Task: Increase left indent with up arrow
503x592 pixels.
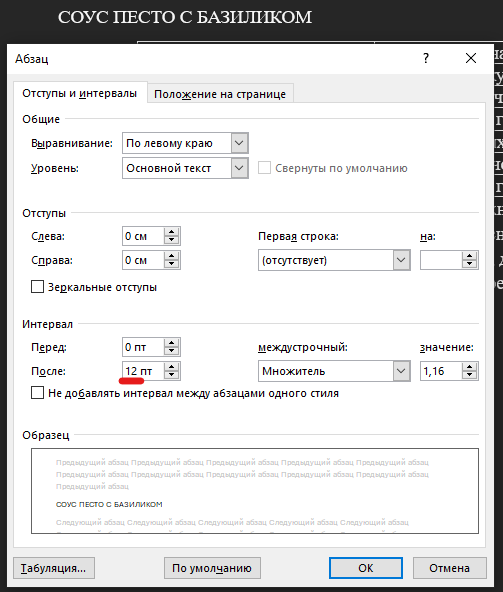Action: tap(171, 232)
